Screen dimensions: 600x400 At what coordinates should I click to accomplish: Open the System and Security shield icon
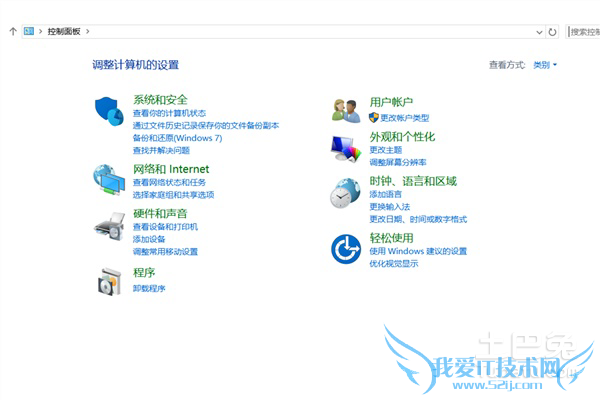point(109,111)
